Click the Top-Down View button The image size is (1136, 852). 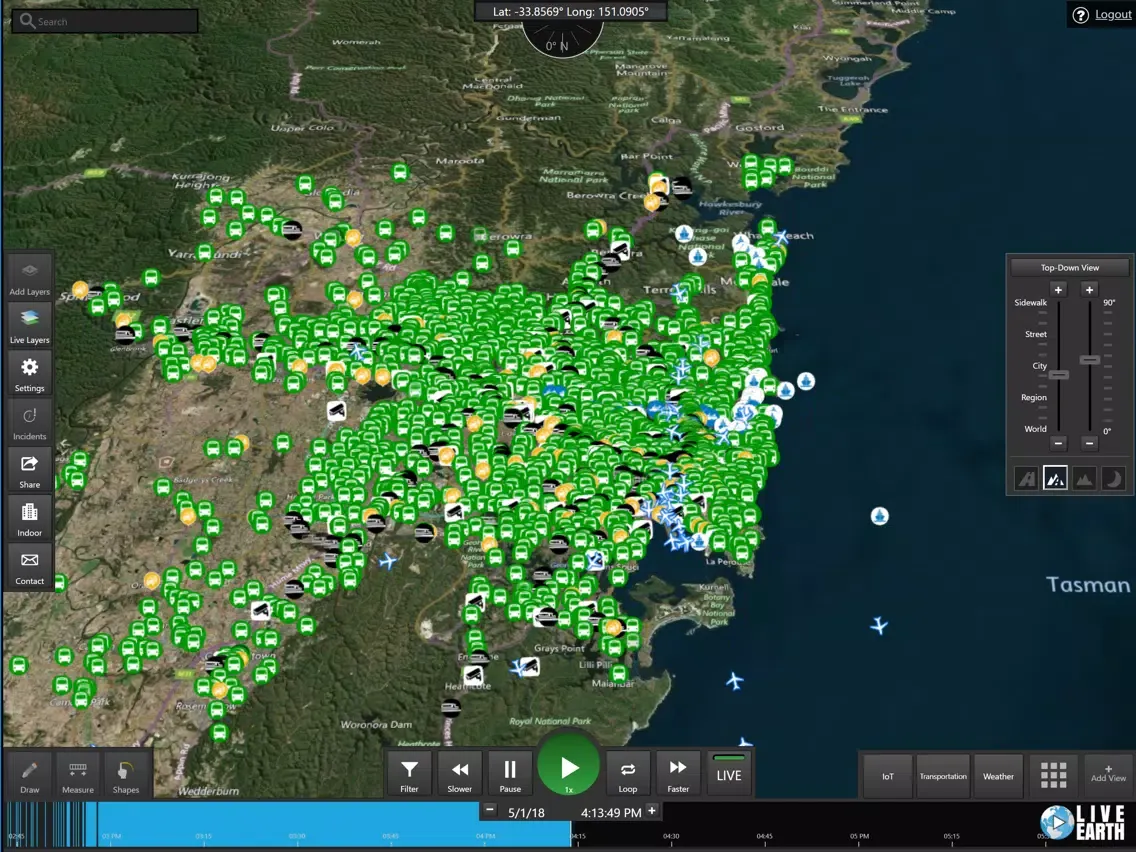click(1069, 267)
